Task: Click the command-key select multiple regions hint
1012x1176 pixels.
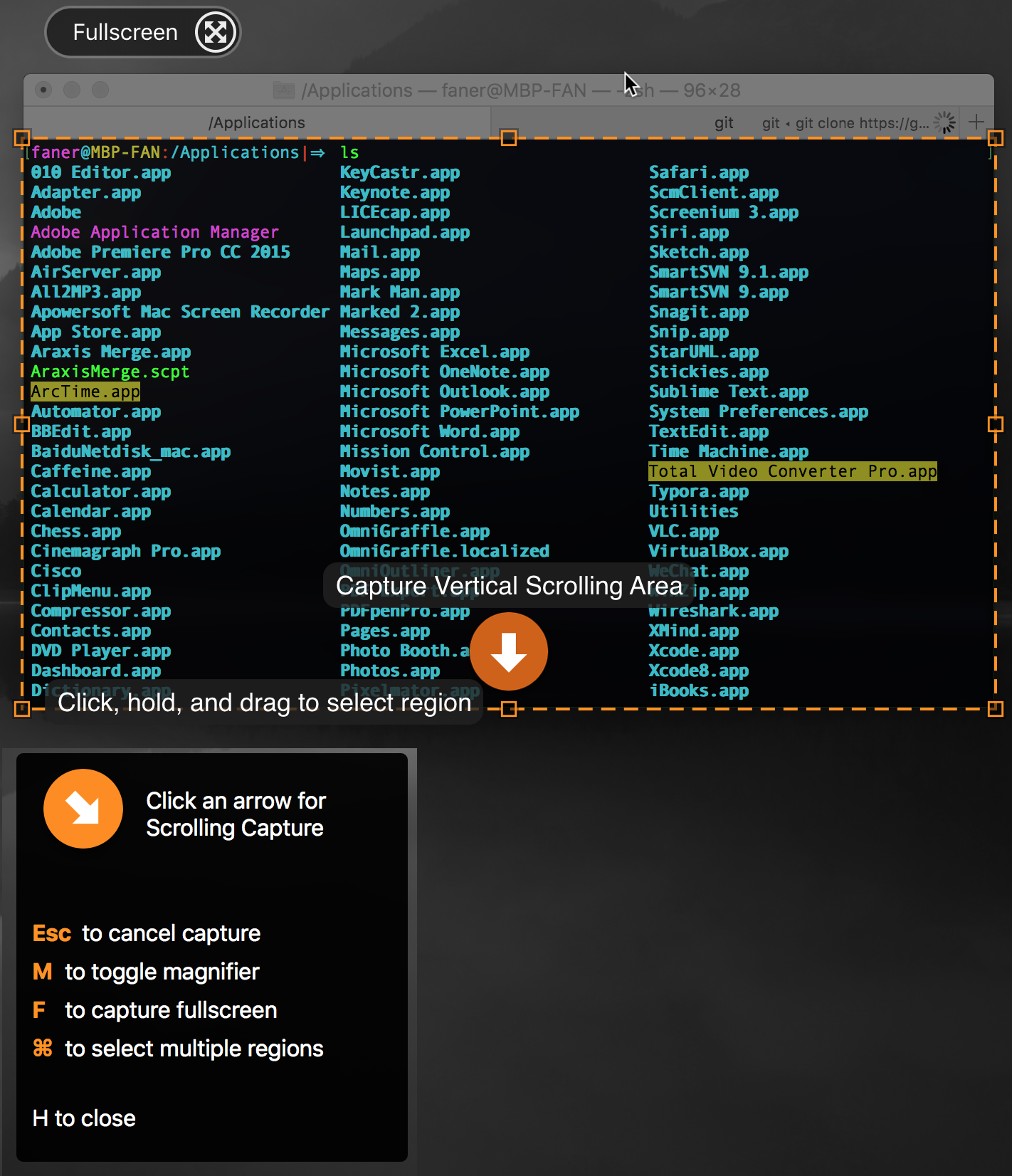Action: (x=178, y=1049)
